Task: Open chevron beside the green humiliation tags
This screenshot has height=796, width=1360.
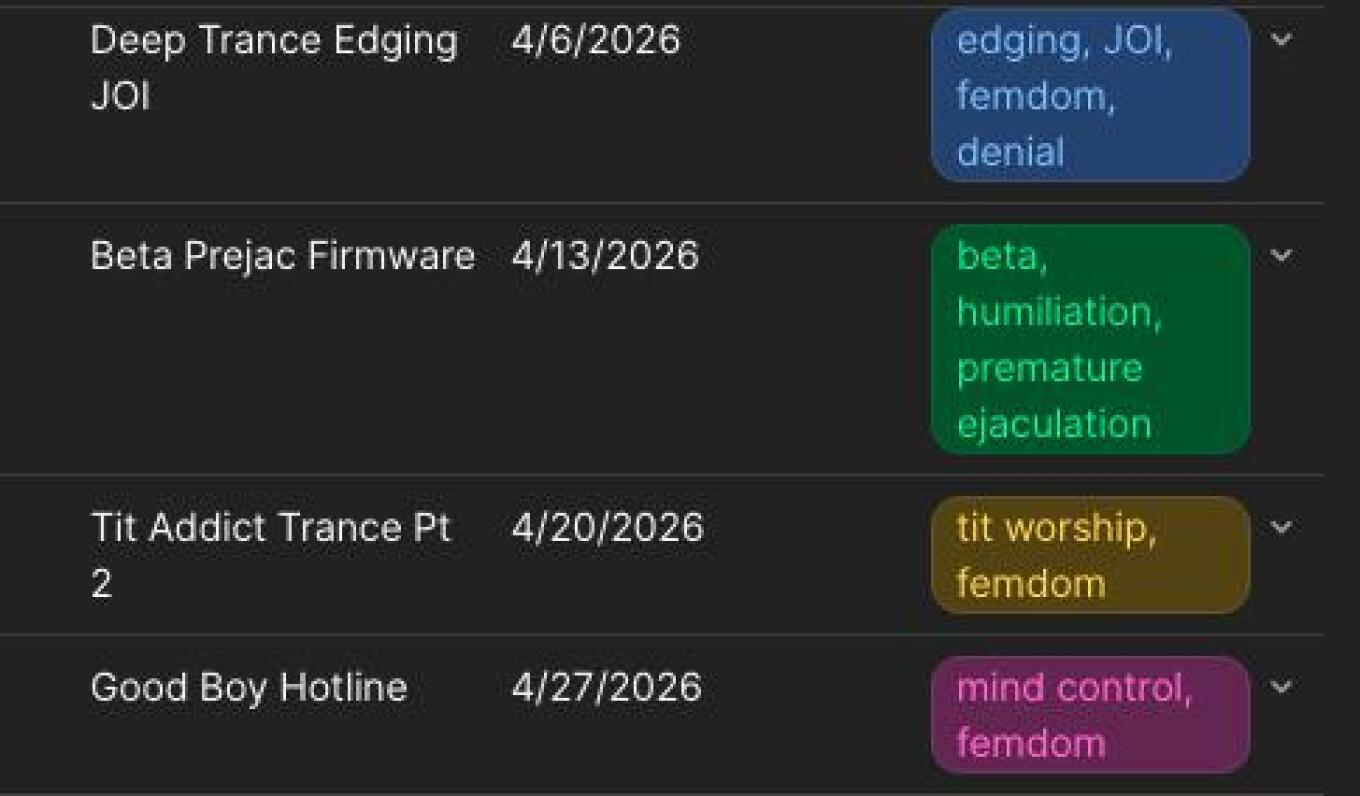Action: pos(1281,255)
